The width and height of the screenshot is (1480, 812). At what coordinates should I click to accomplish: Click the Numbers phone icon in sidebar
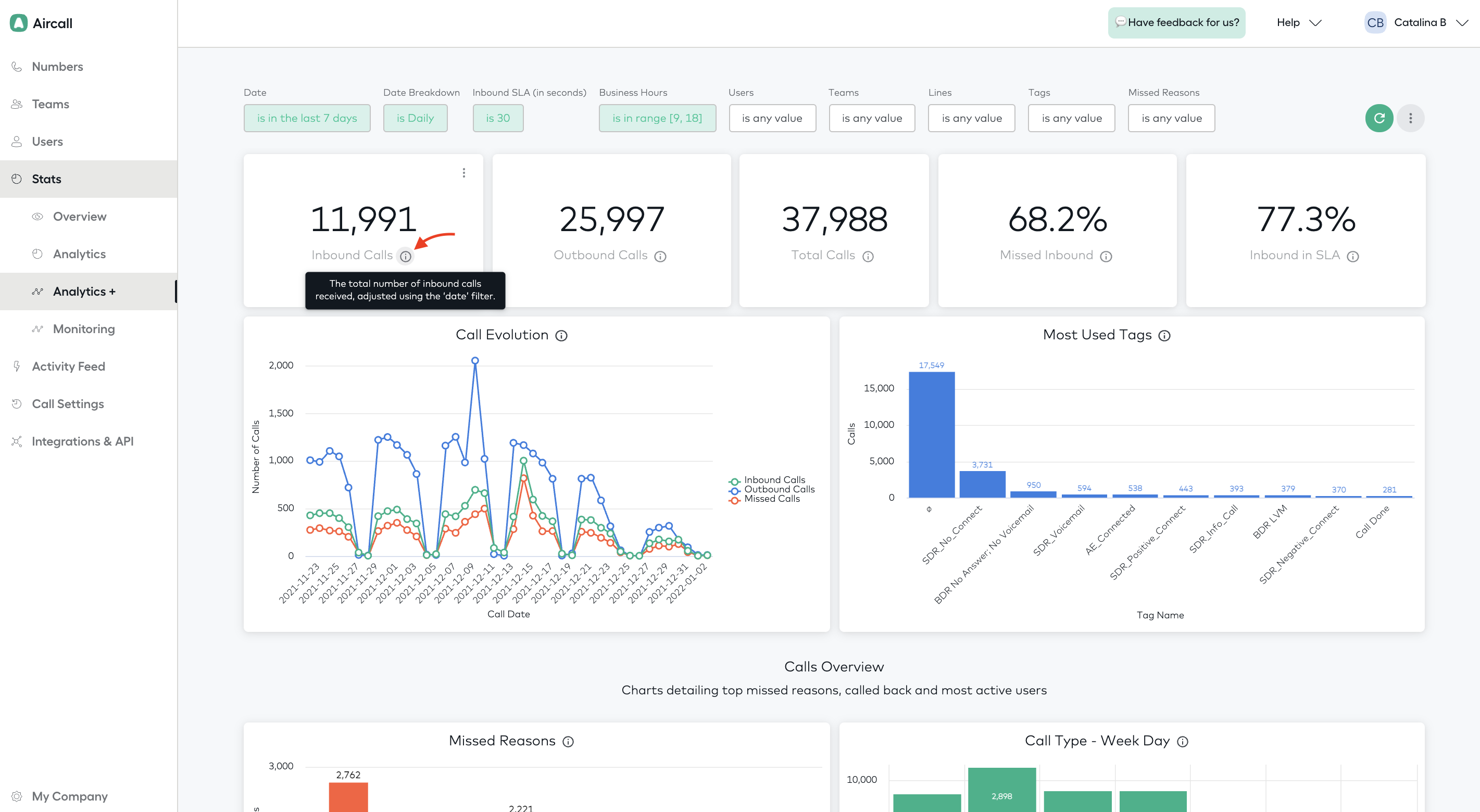[17, 67]
